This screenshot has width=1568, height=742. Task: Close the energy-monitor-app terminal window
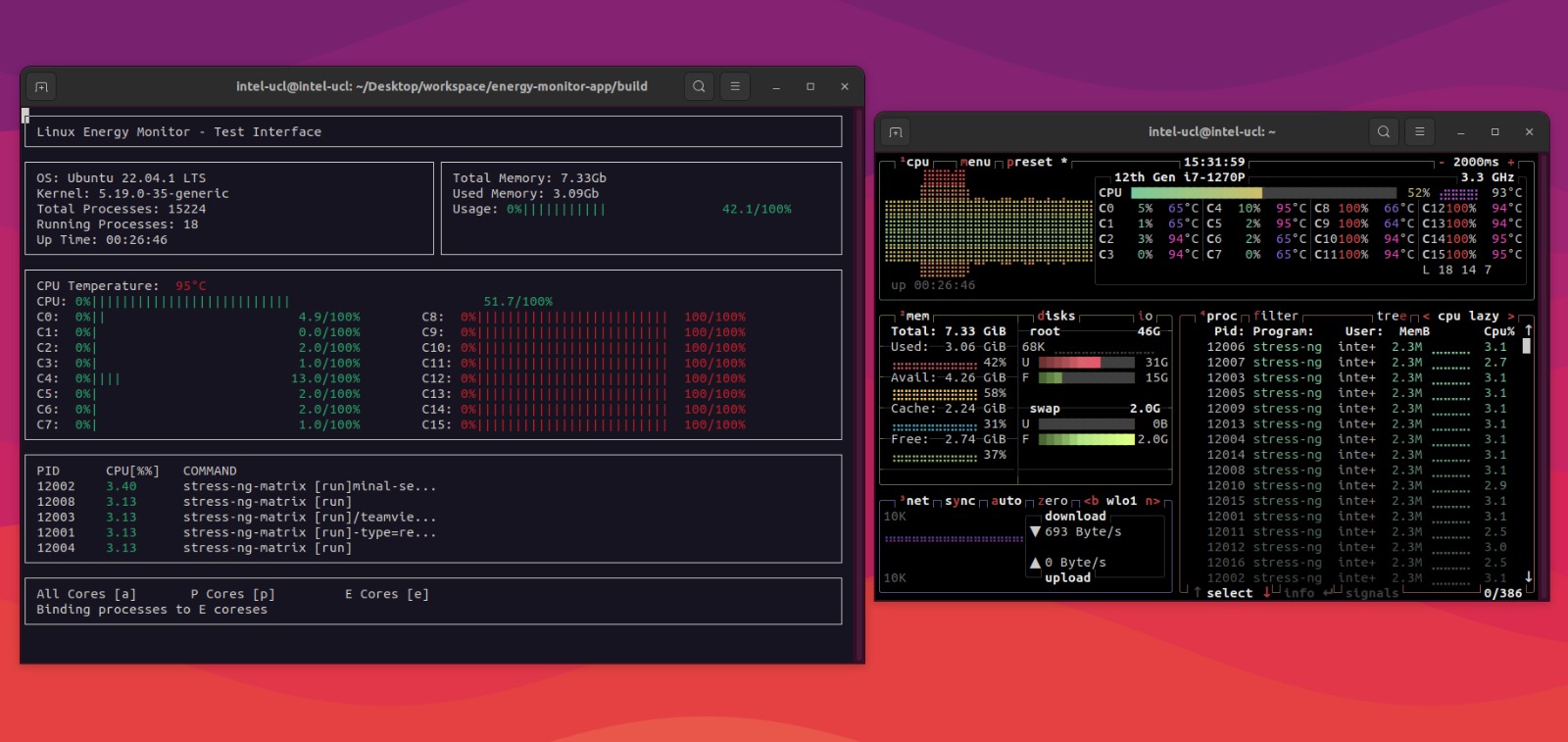pos(845,86)
